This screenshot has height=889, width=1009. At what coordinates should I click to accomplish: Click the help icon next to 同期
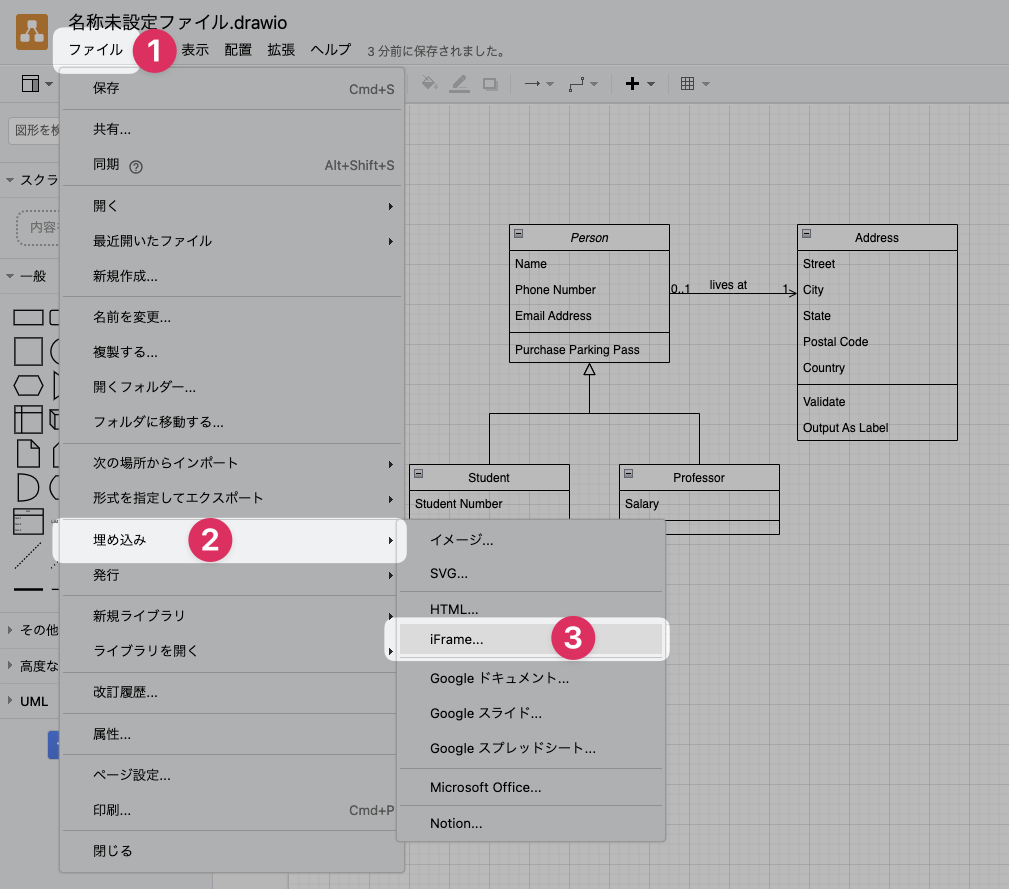click(x=136, y=166)
